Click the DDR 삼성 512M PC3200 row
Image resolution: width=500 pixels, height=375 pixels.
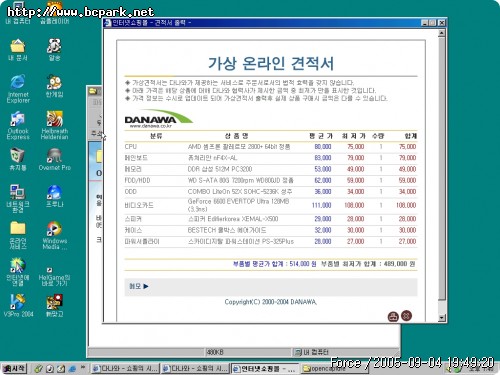tap(271, 169)
